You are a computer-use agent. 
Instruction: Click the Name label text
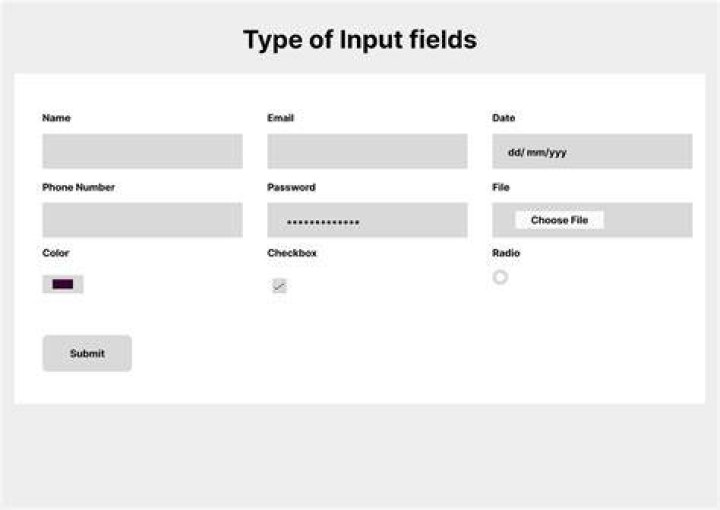[x=56, y=118]
